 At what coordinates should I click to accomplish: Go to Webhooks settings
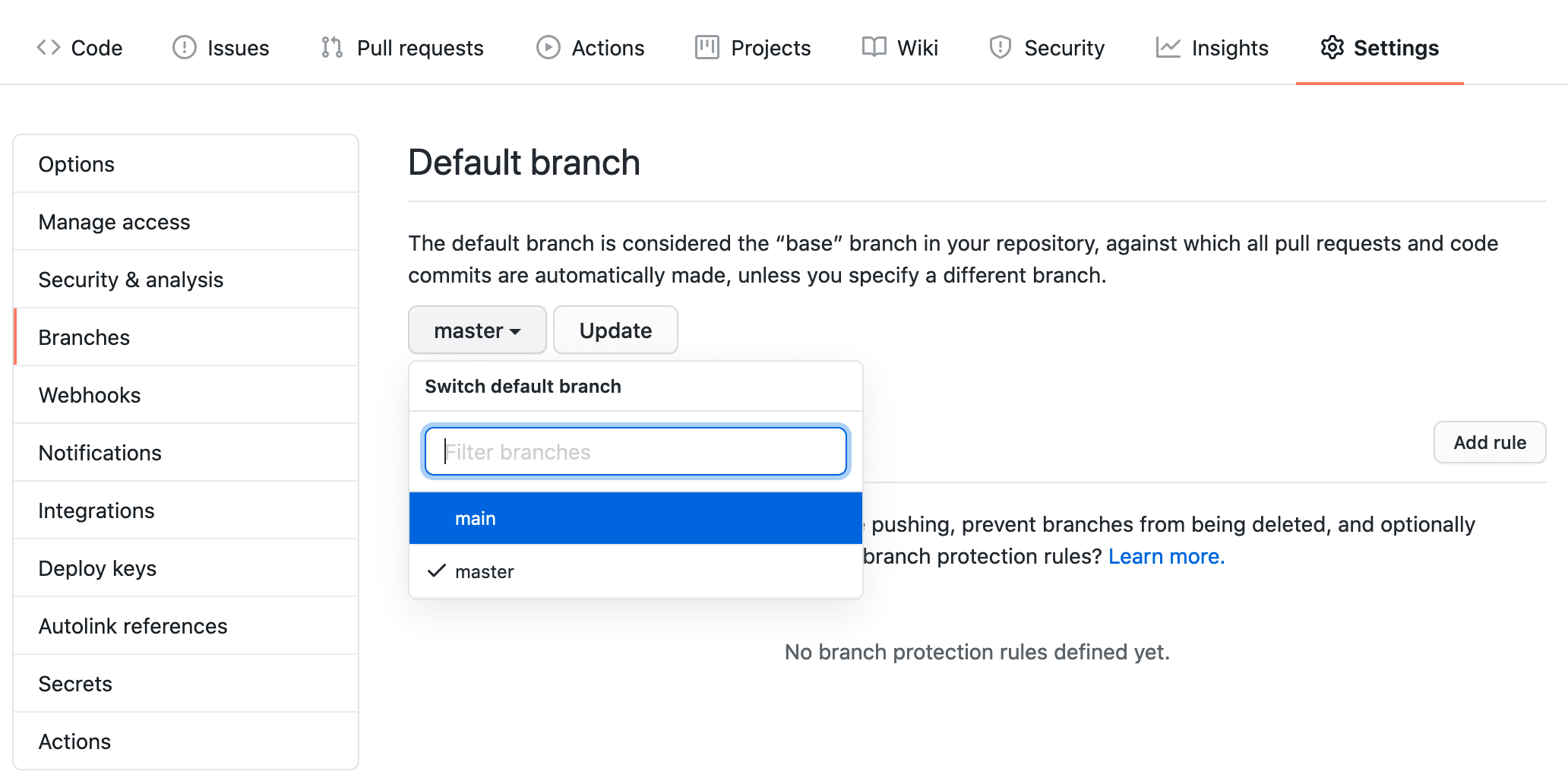pos(89,394)
